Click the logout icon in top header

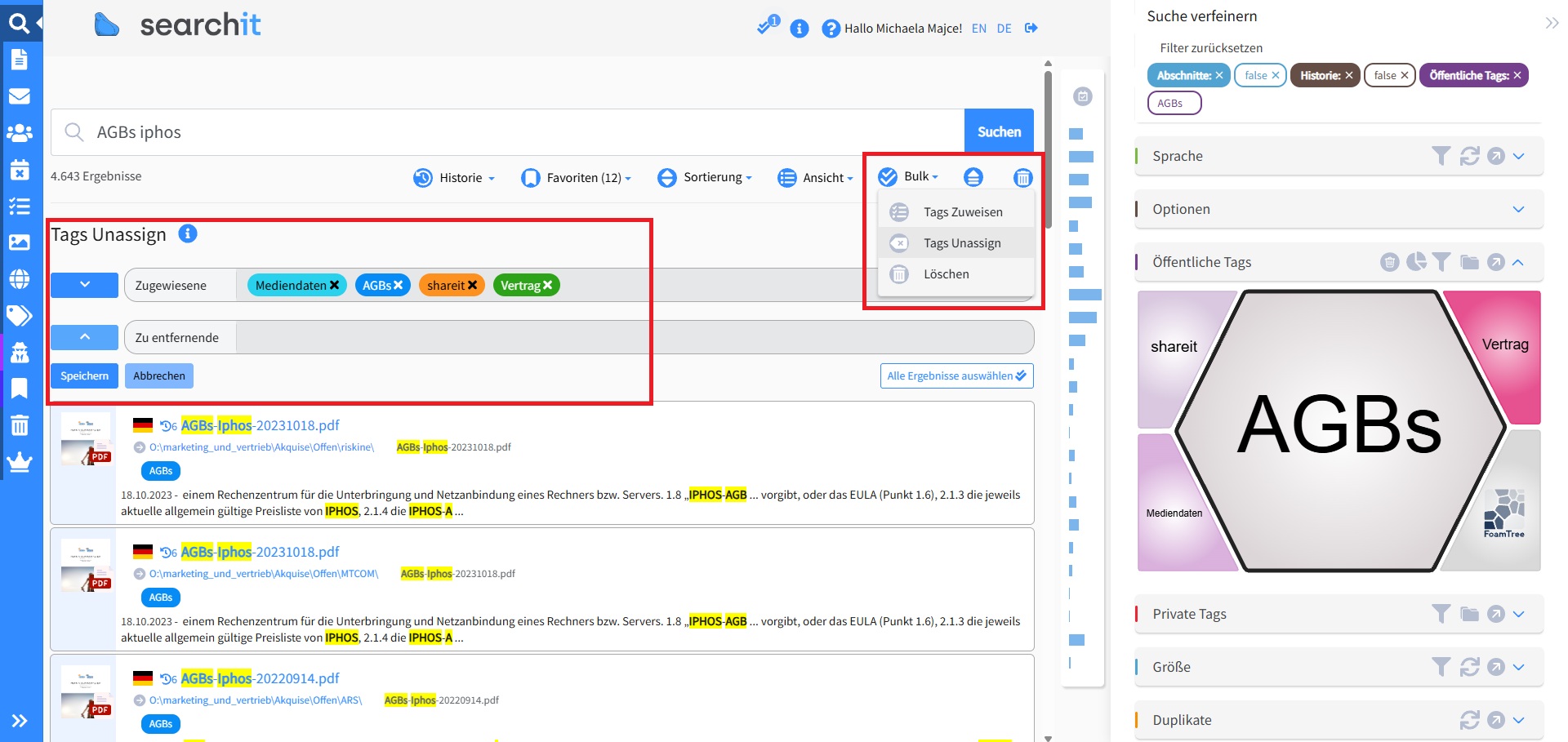point(1031,28)
